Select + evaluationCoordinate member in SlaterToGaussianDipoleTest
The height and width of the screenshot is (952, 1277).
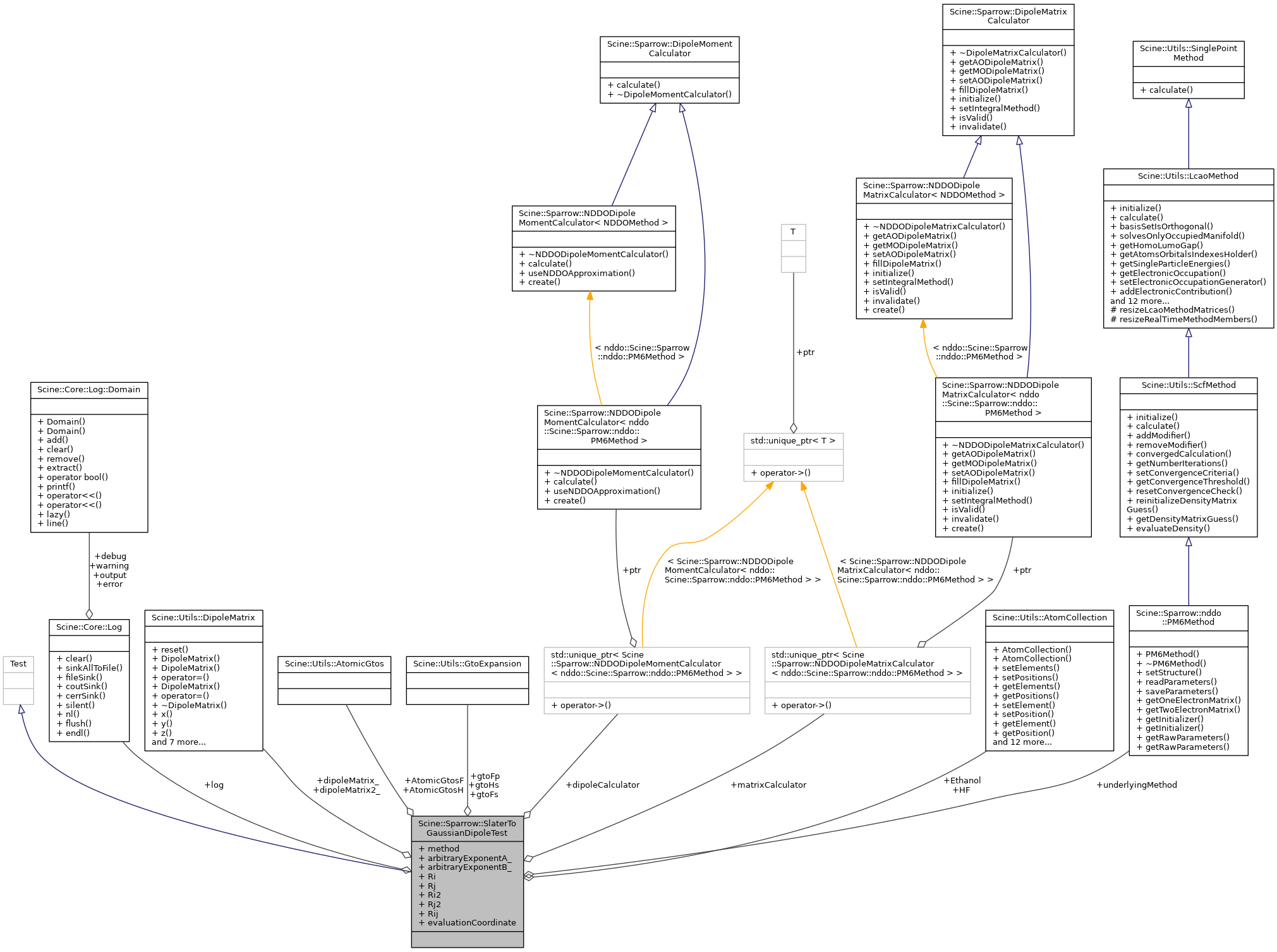(x=467, y=922)
